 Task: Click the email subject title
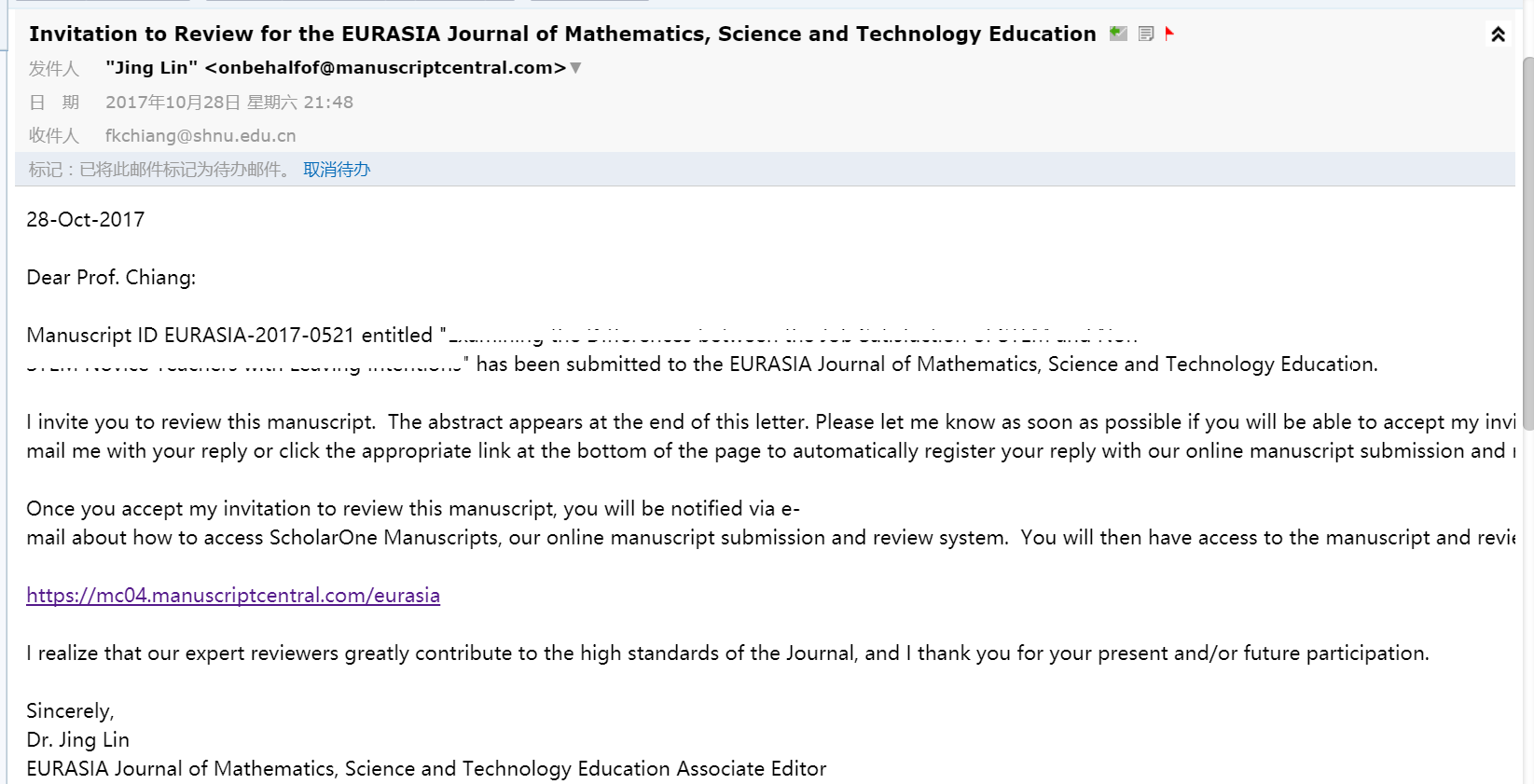(x=562, y=34)
